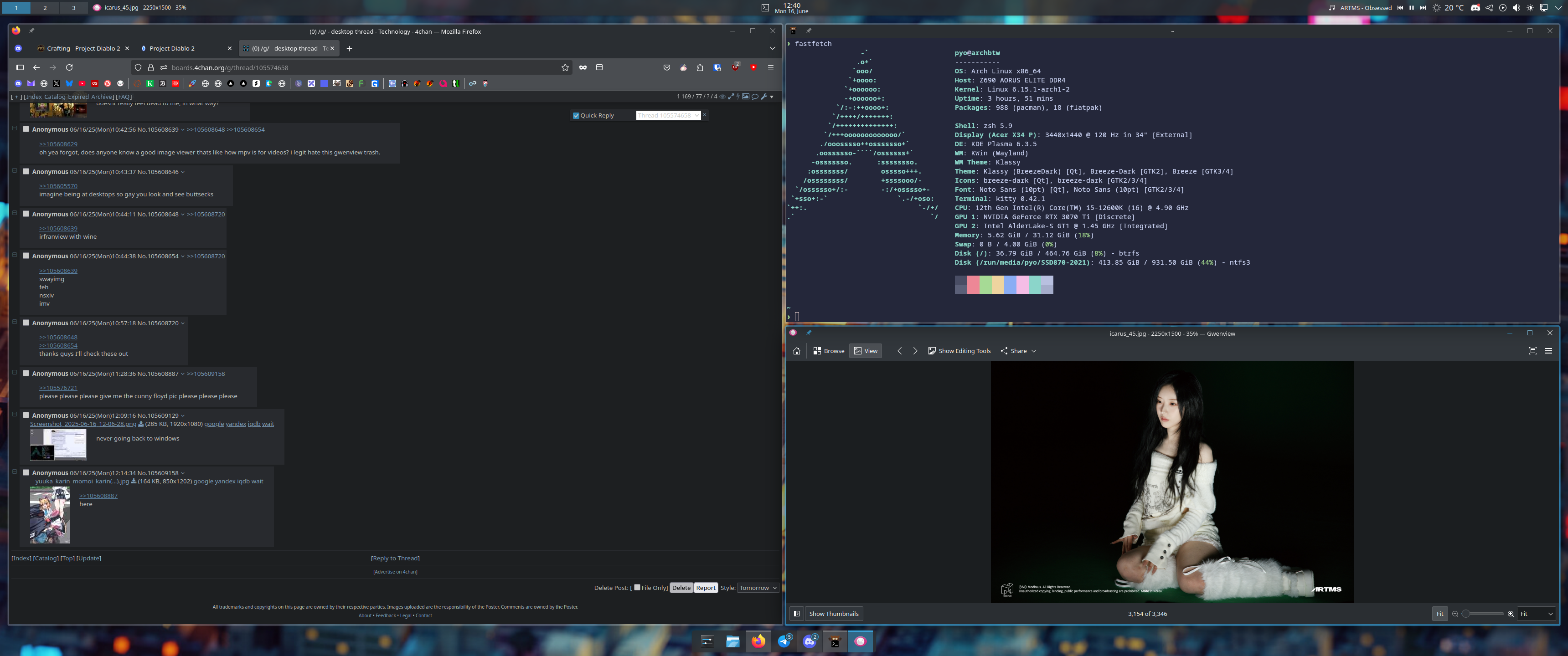Screen dimensions: 1568x656
Task: Uncheck the Quick Reply checkbox
Action: pyautogui.click(x=576, y=116)
